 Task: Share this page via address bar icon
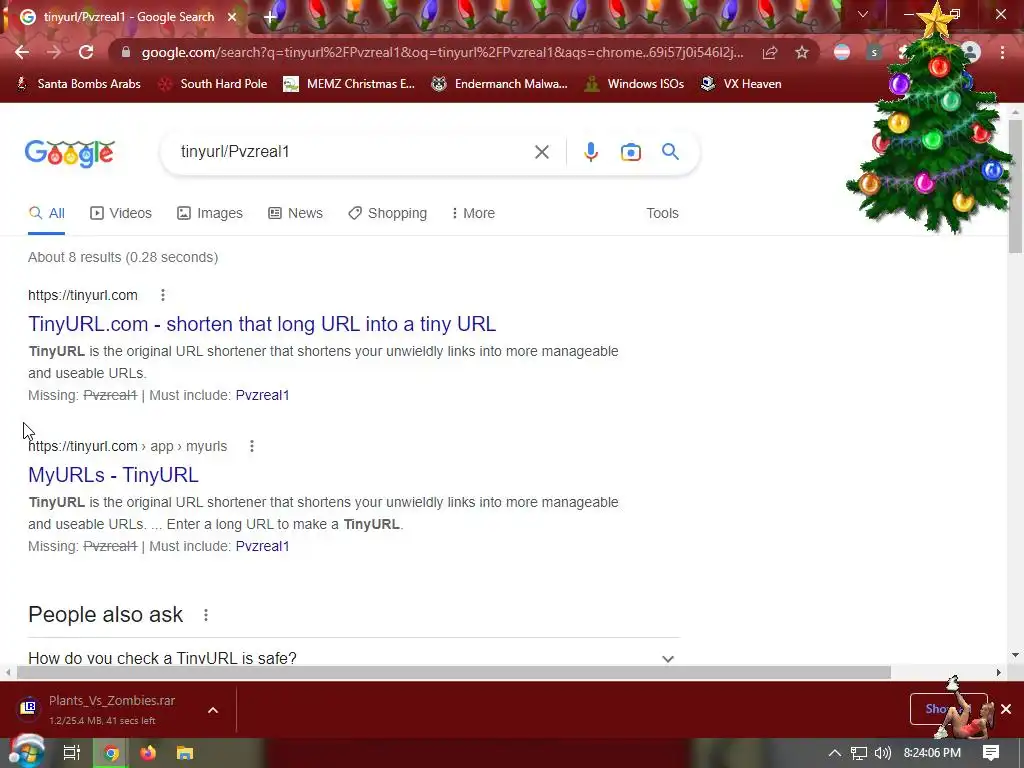[770, 52]
